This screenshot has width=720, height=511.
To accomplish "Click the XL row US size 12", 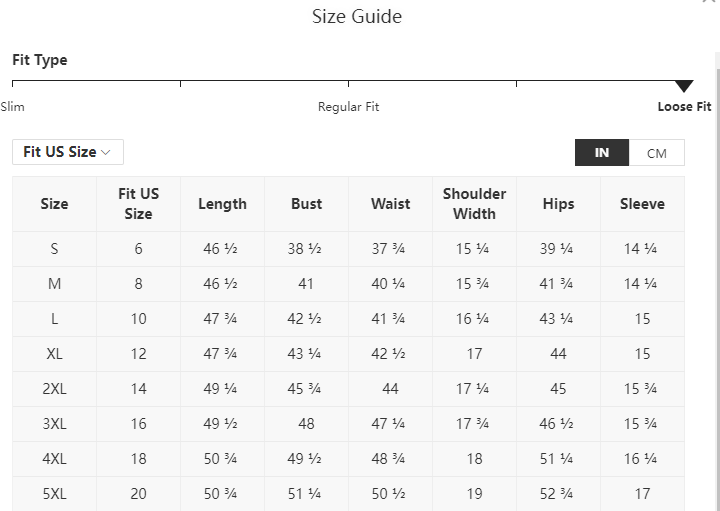I will (x=138, y=354).
